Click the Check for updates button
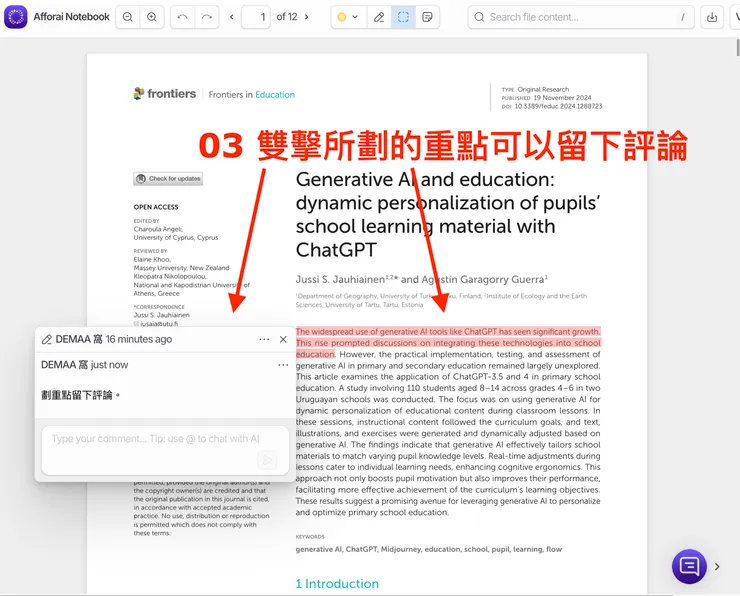Viewport: 740px width, 596px height. (168, 179)
